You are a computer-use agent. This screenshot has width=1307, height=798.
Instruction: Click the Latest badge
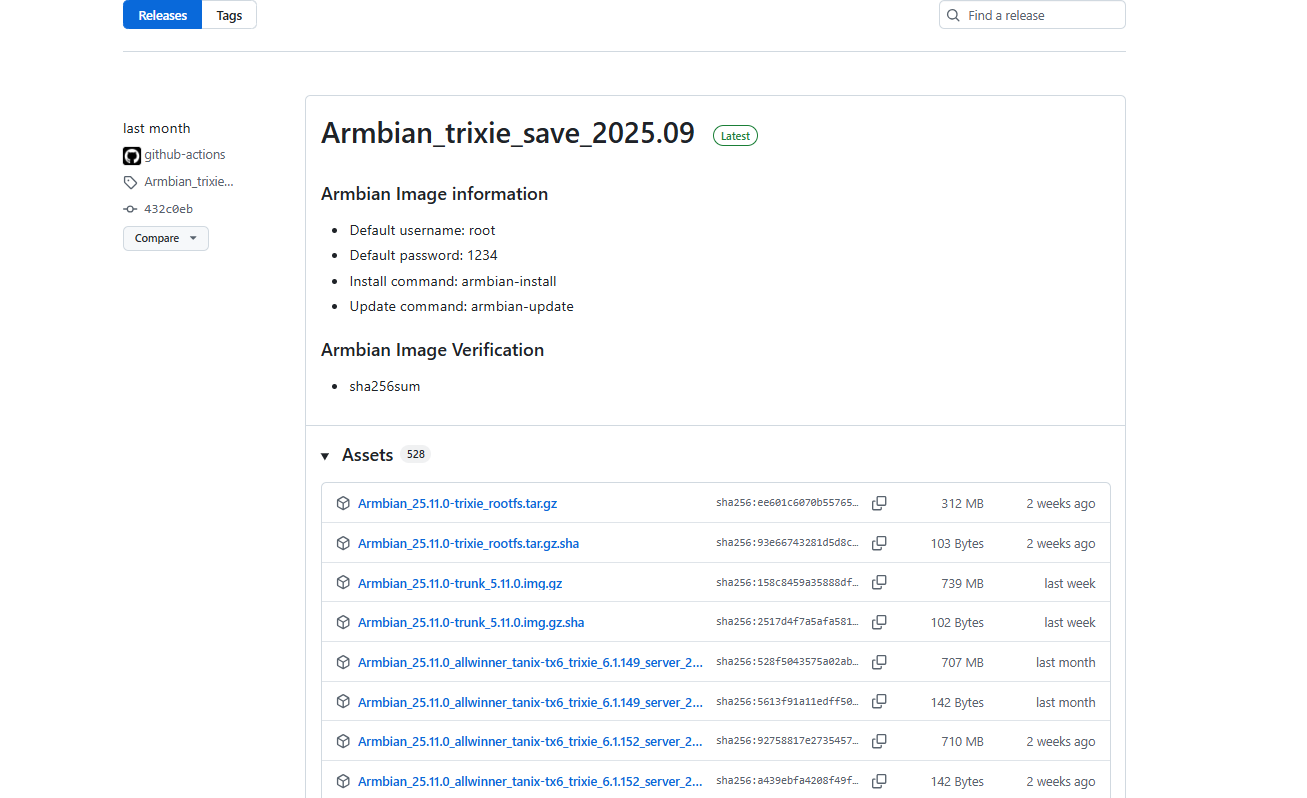point(735,136)
